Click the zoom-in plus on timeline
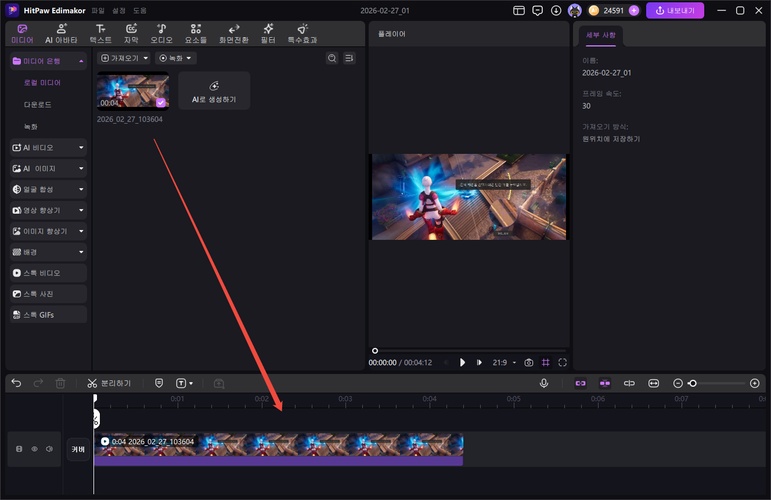 coord(754,383)
